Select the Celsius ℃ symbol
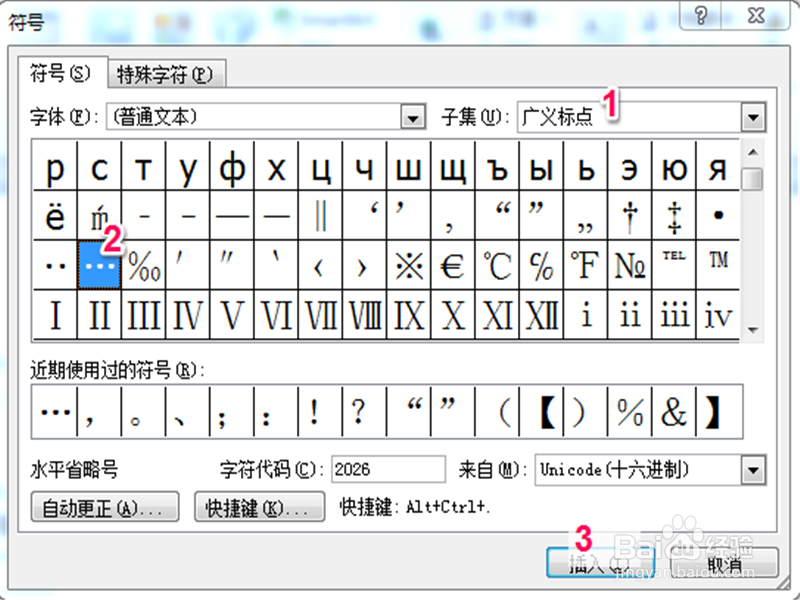Screen dimensions: 800x600 click(x=497, y=265)
